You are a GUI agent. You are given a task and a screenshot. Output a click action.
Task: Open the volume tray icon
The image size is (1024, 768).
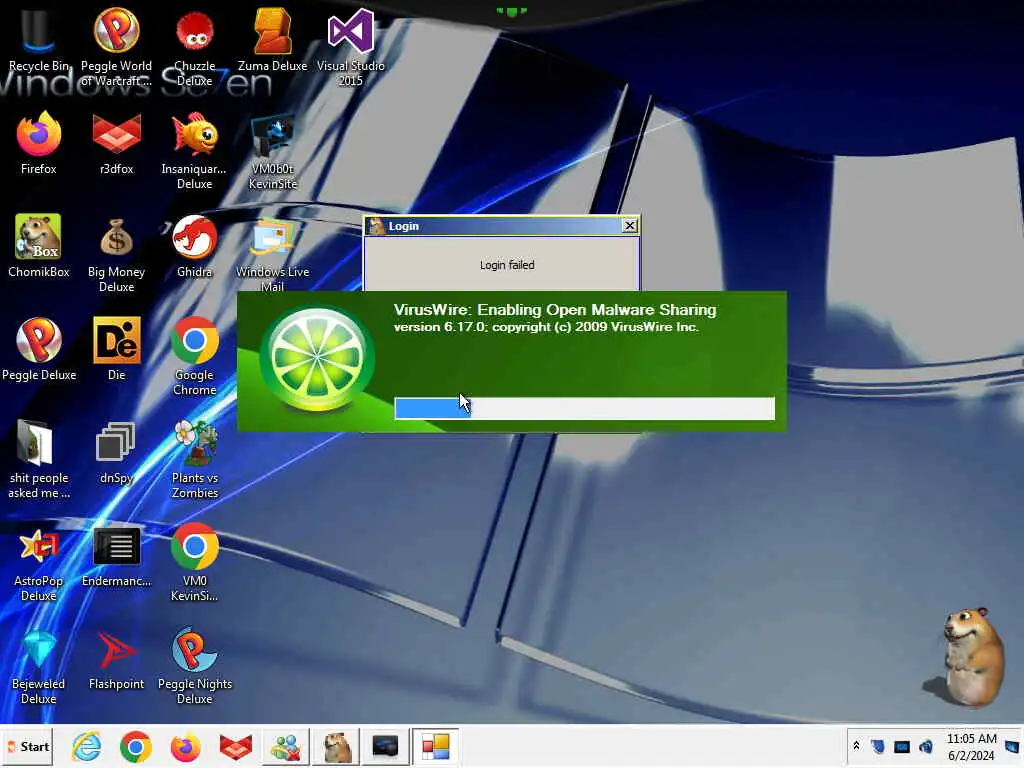[925, 746]
